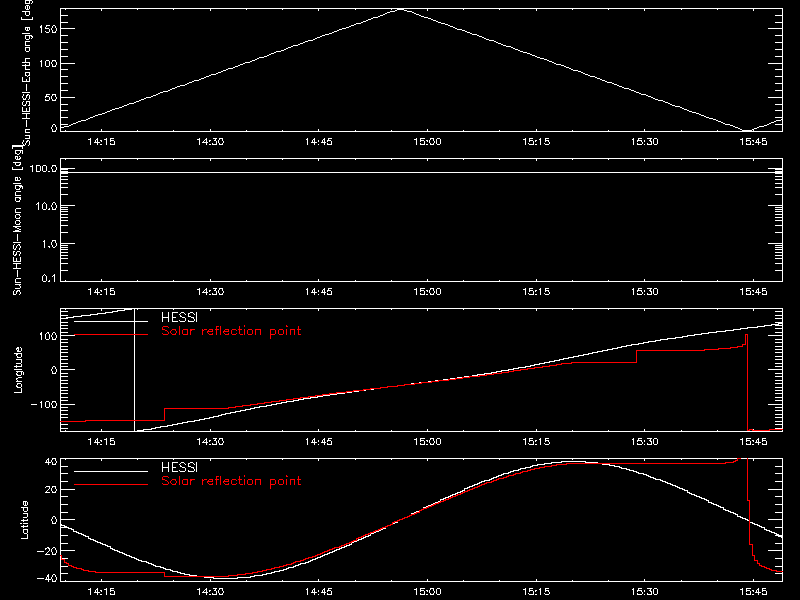Click red legend line sample in Longitude plot

point(111,335)
